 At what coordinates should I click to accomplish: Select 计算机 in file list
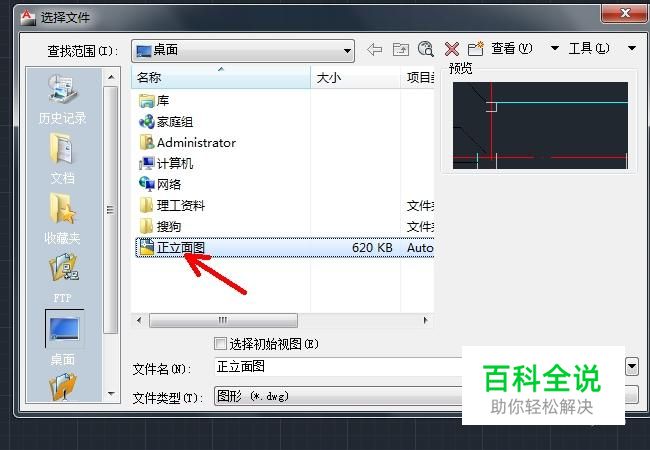[166, 164]
